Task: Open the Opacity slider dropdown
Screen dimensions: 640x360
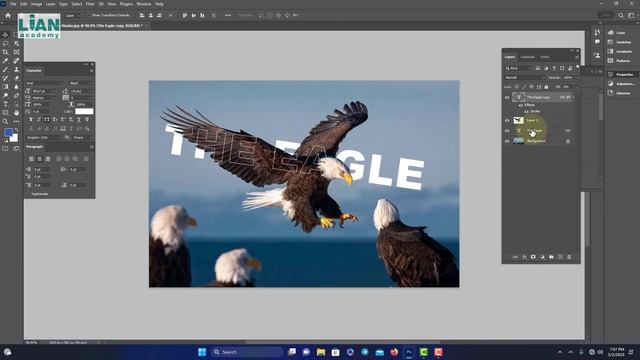Action: (x=576, y=78)
